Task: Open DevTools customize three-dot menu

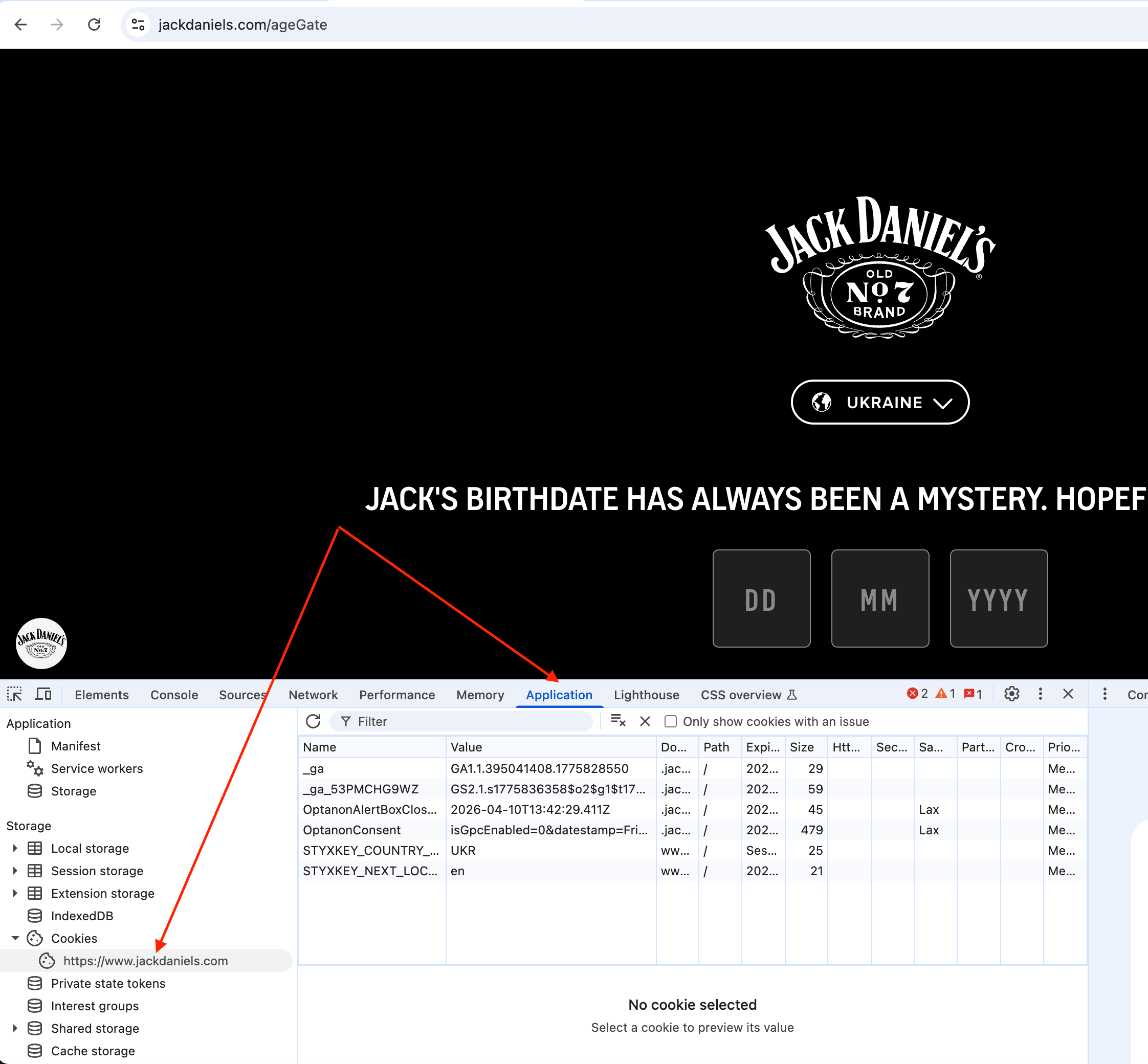Action: pos(1040,694)
